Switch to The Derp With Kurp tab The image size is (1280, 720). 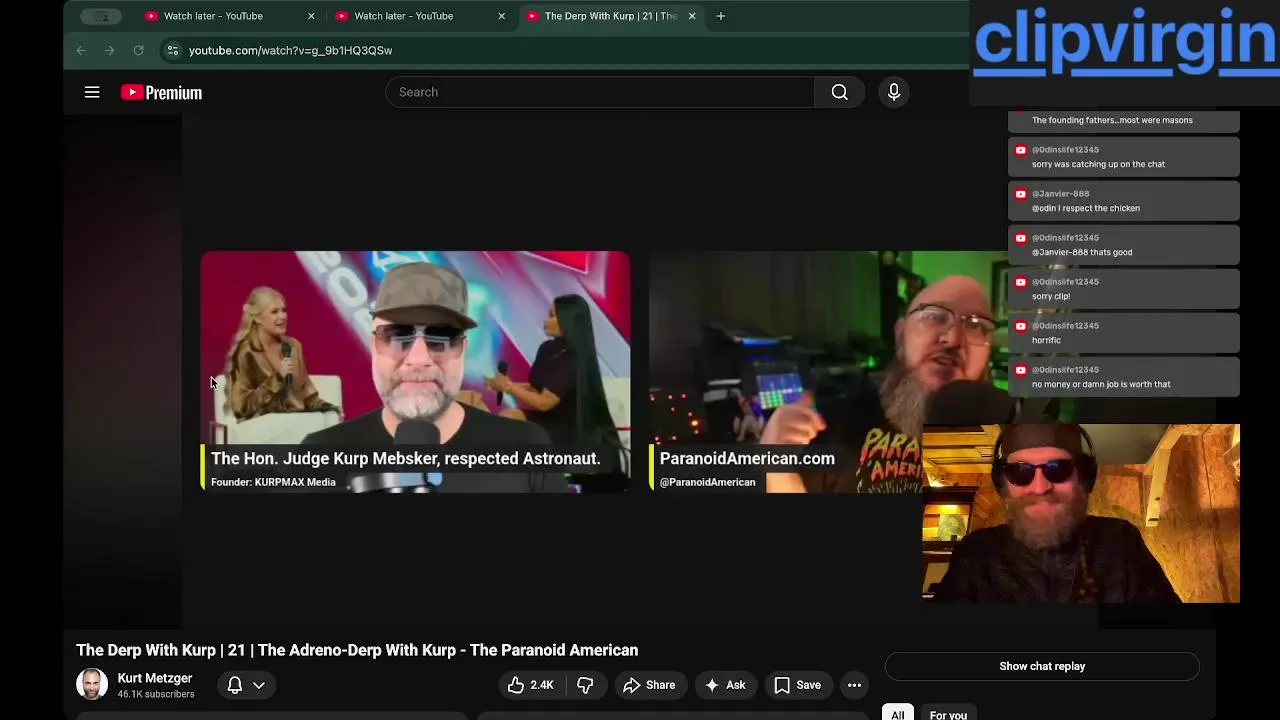(611, 16)
